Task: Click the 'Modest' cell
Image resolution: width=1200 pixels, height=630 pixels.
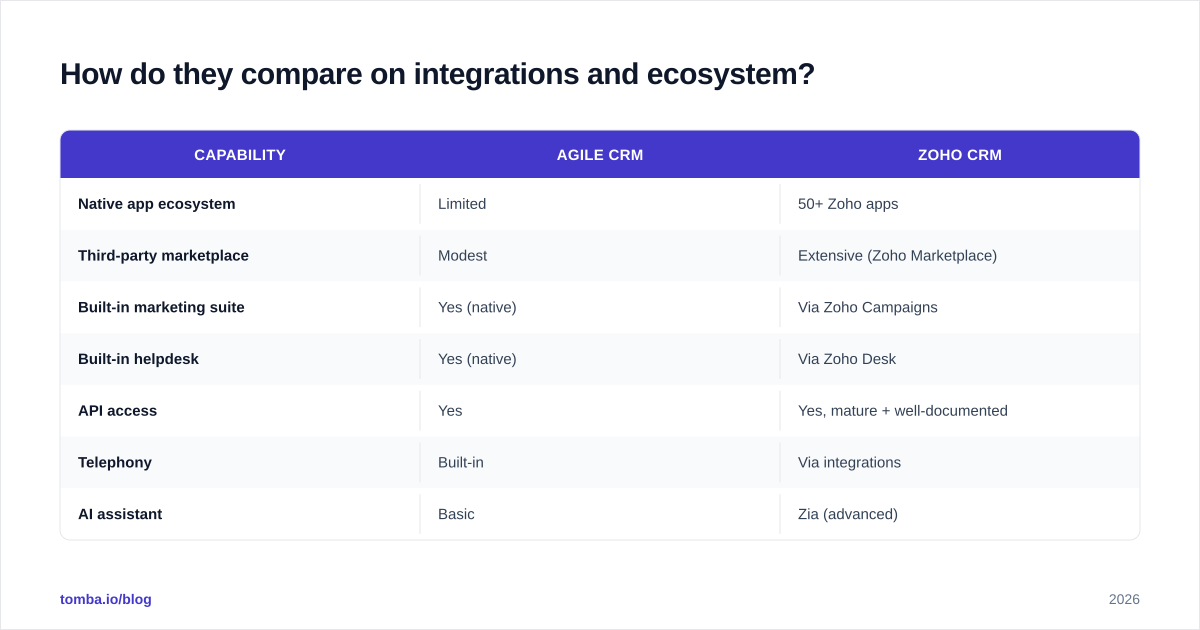Action: (x=462, y=256)
